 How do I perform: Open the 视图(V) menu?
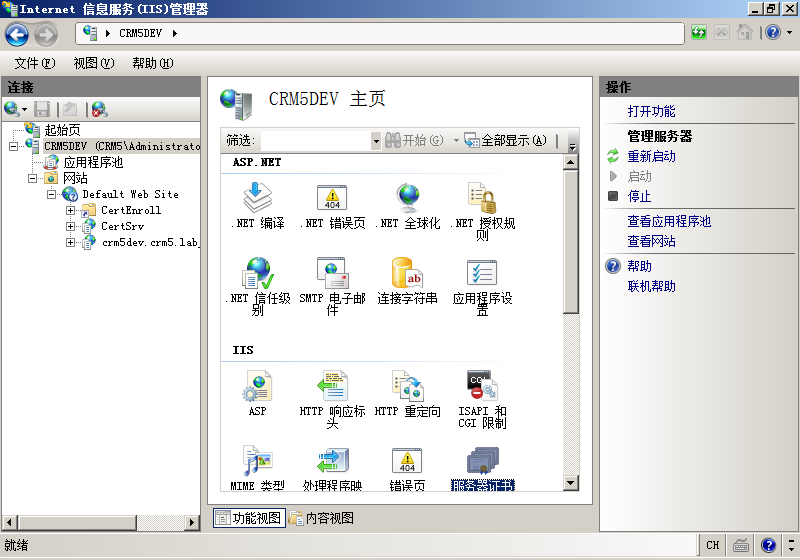[94, 63]
